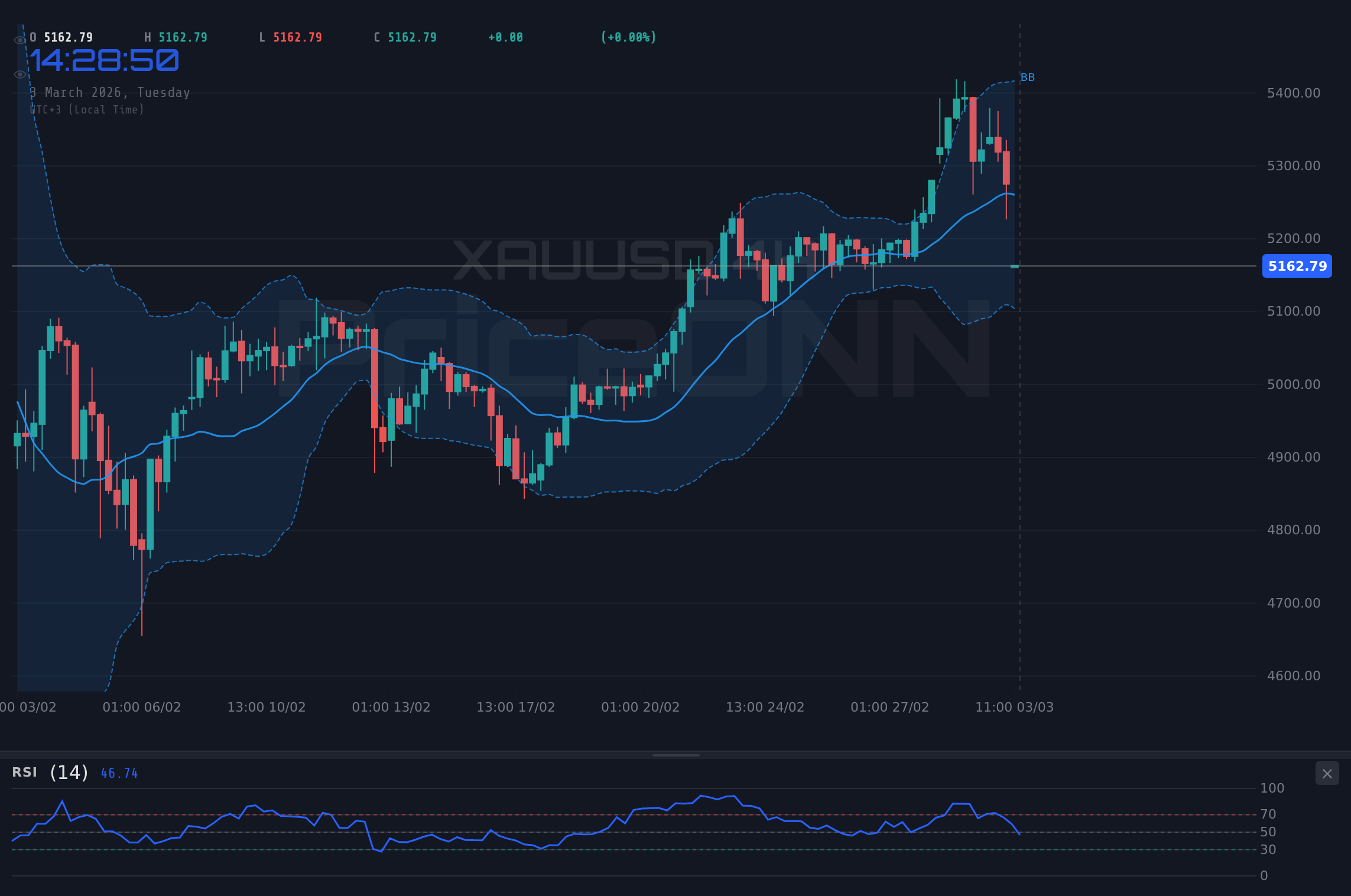Click the UTC+3 (Local Time) timezone label

pos(86,109)
